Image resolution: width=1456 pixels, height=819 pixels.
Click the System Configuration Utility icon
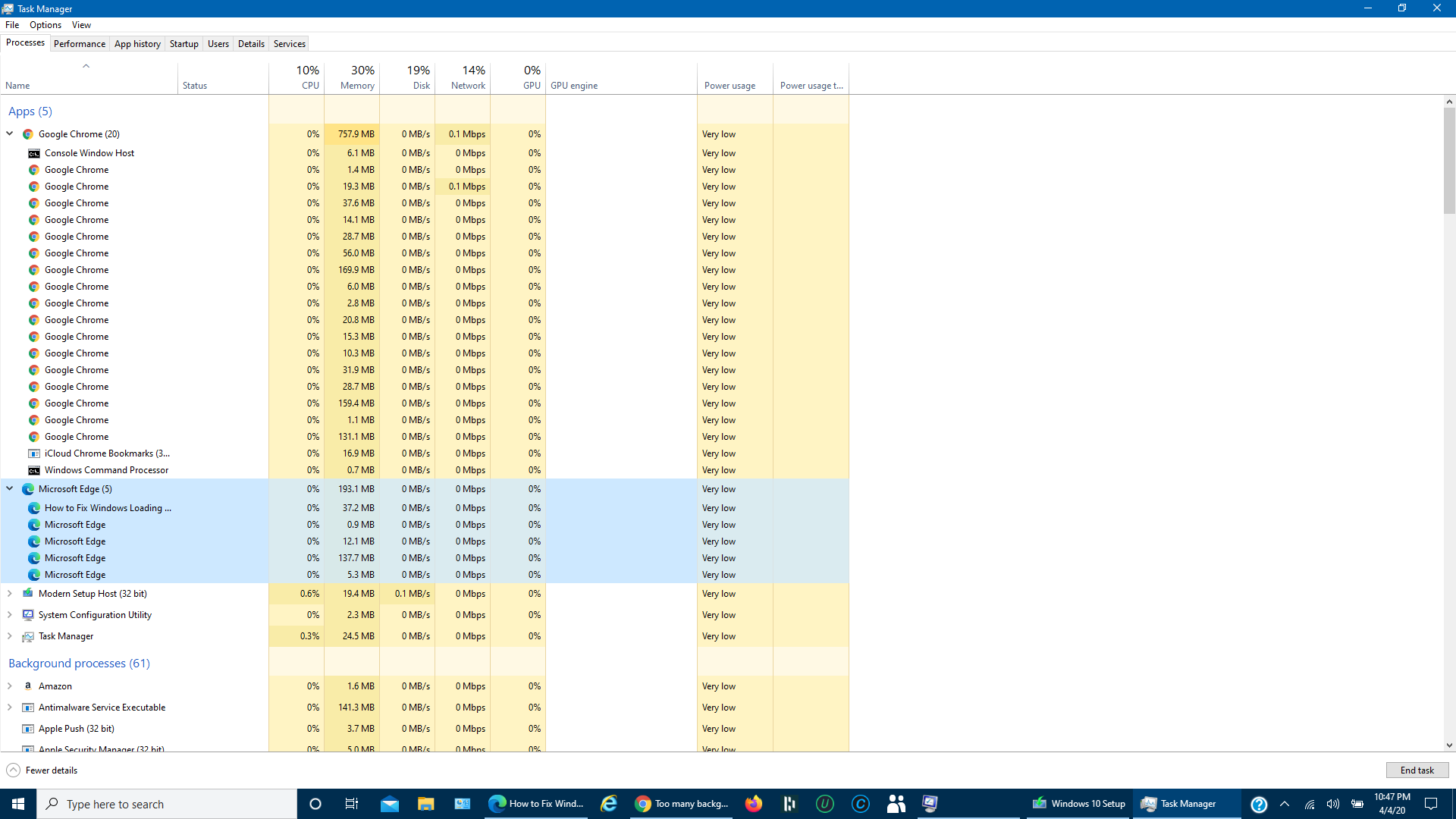coord(28,615)
